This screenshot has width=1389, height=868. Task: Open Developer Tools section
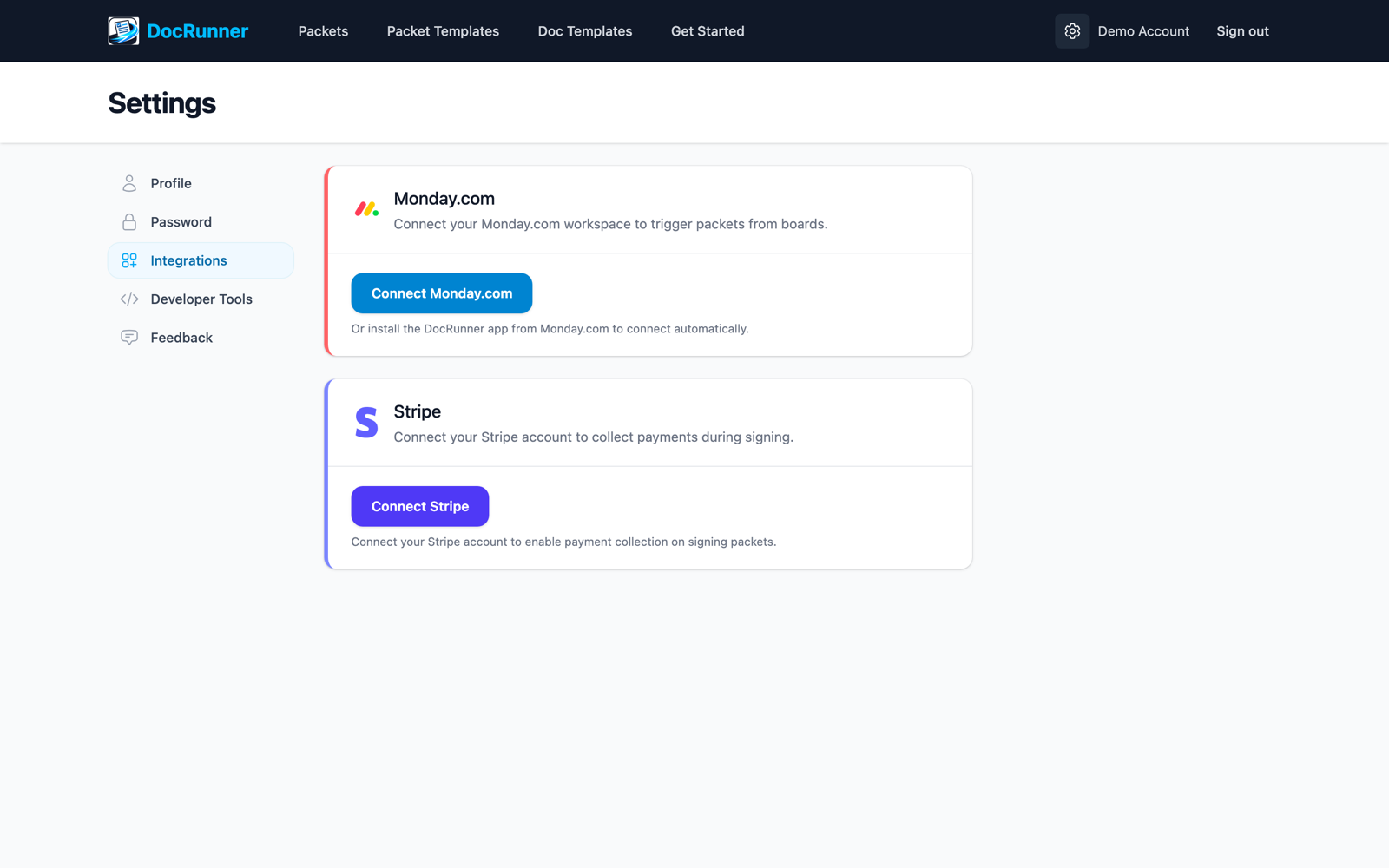click(x=201, y=299)
